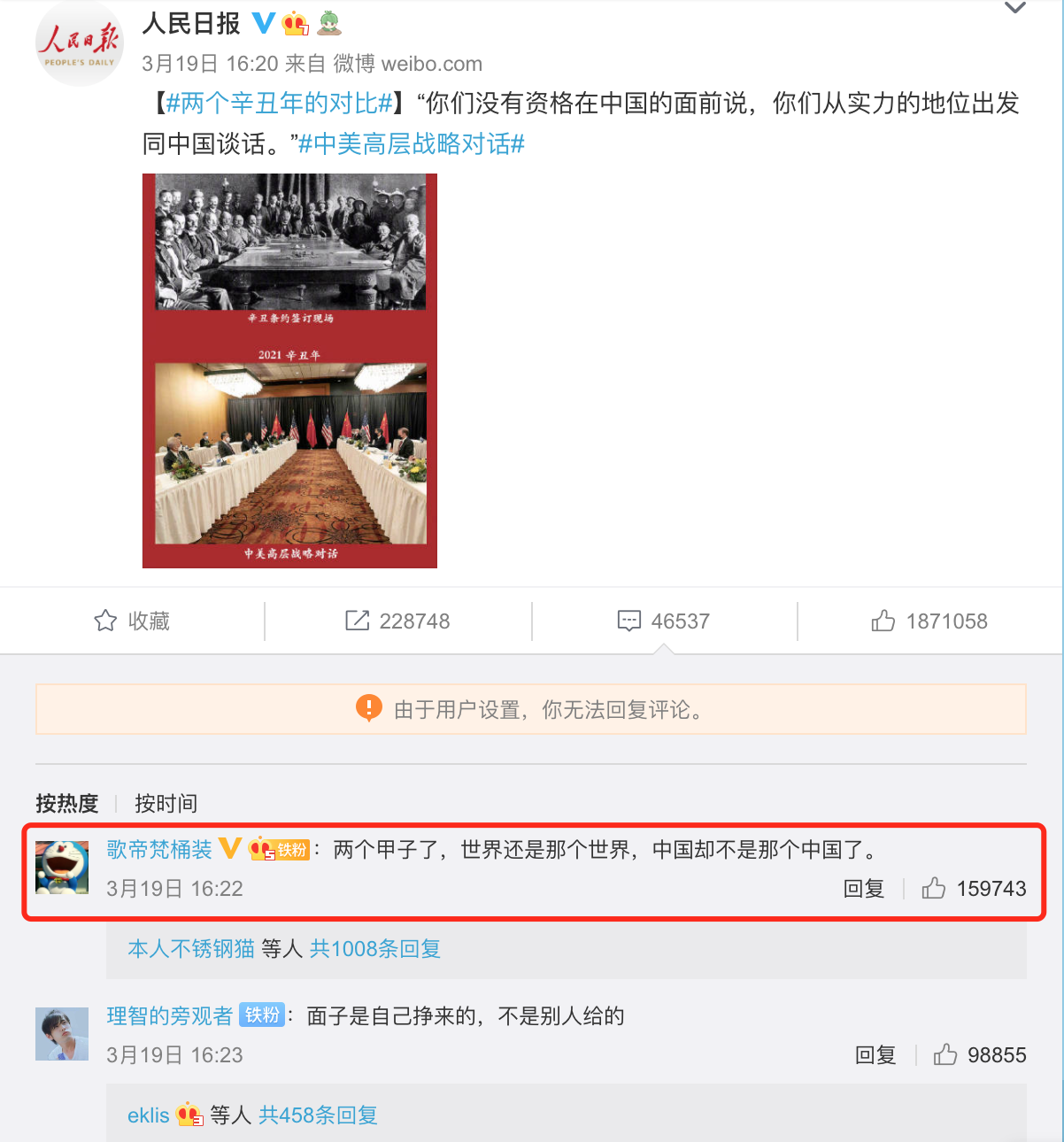The width and height of the screenshot is (1064, 1142).
Task: Reply to 歌帝梵桶装's comment with 回复
Action: pyautogui.click(x=864, y=888)
